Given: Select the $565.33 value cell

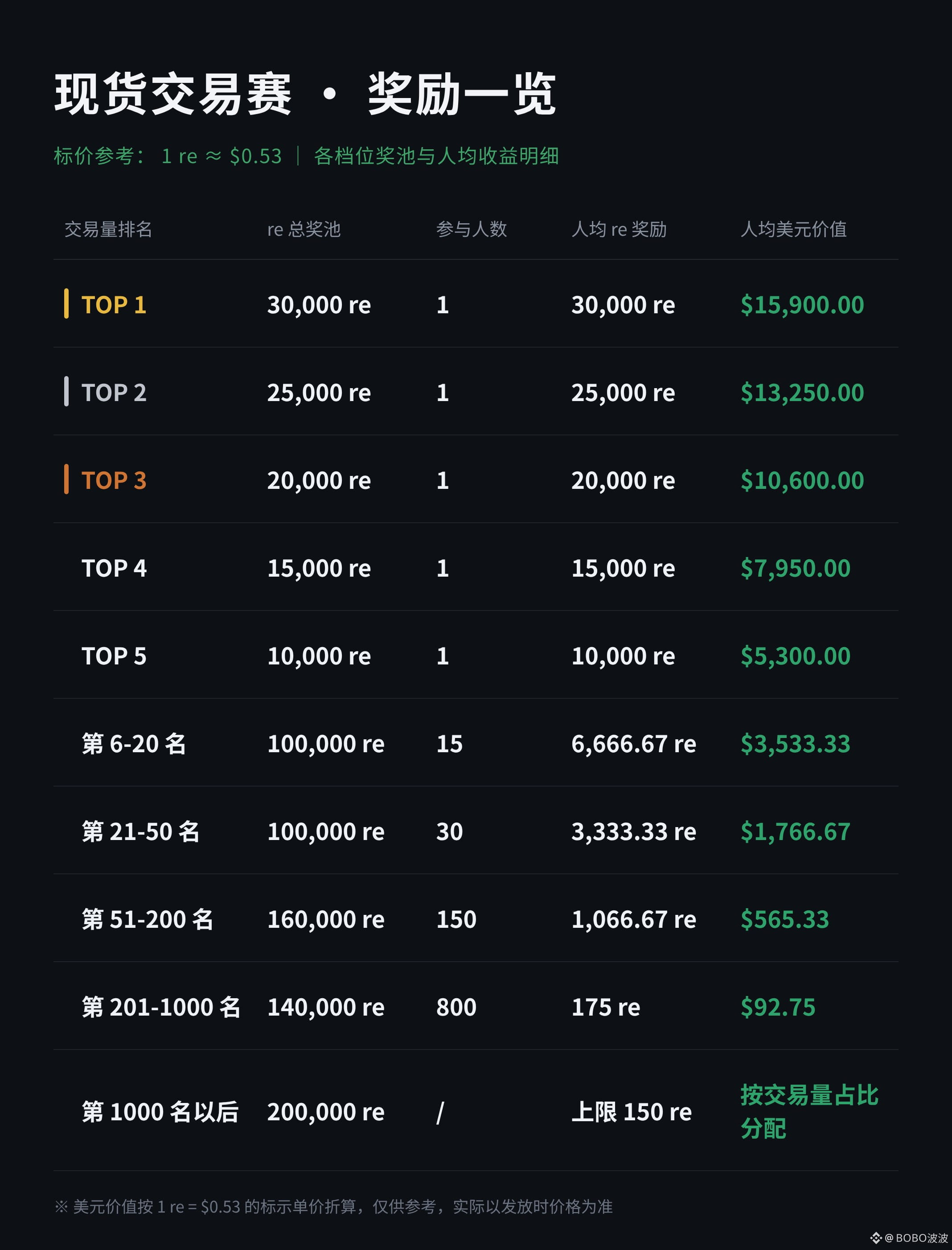Looking at the screenshot, I should pos(785,919).
